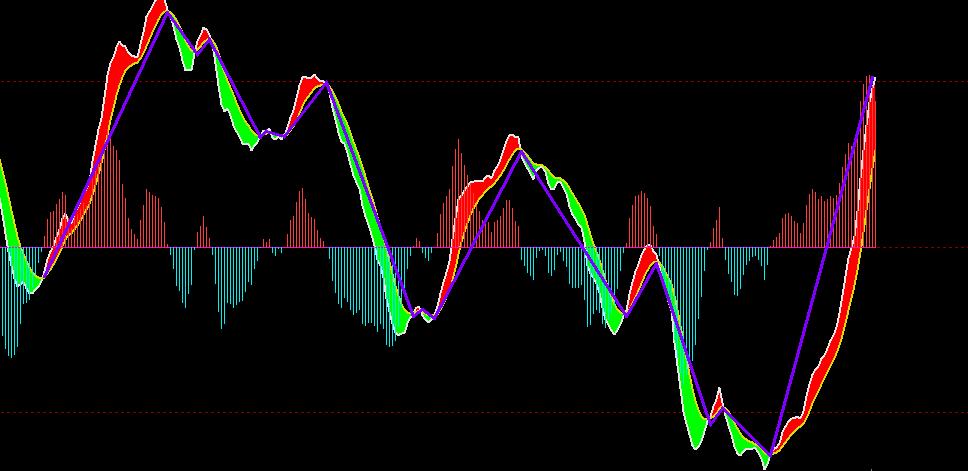
Task: Click the tallest red histogram bar at far right
Action: tap(867, 160)
